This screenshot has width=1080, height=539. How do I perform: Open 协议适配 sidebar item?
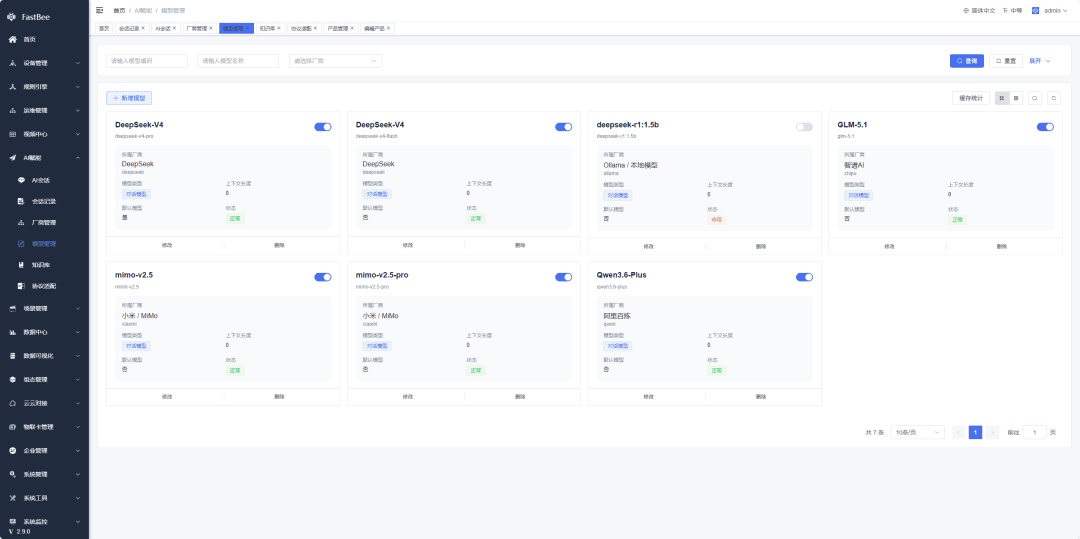point(44,286)
